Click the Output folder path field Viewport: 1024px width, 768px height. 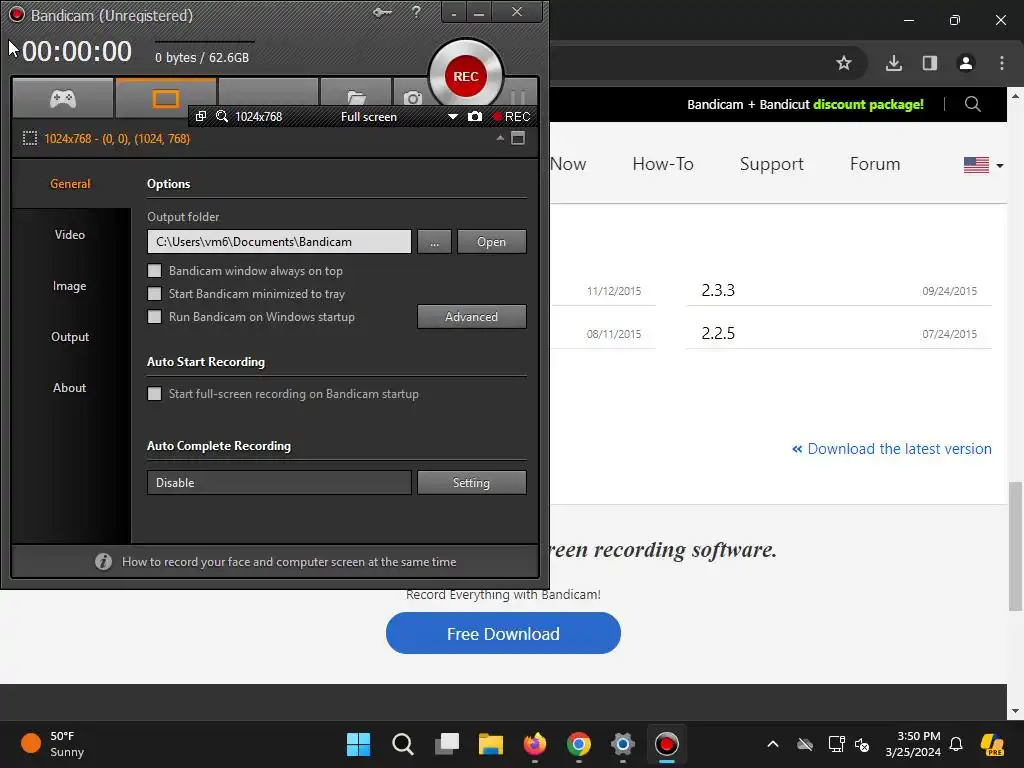[280, 242]
